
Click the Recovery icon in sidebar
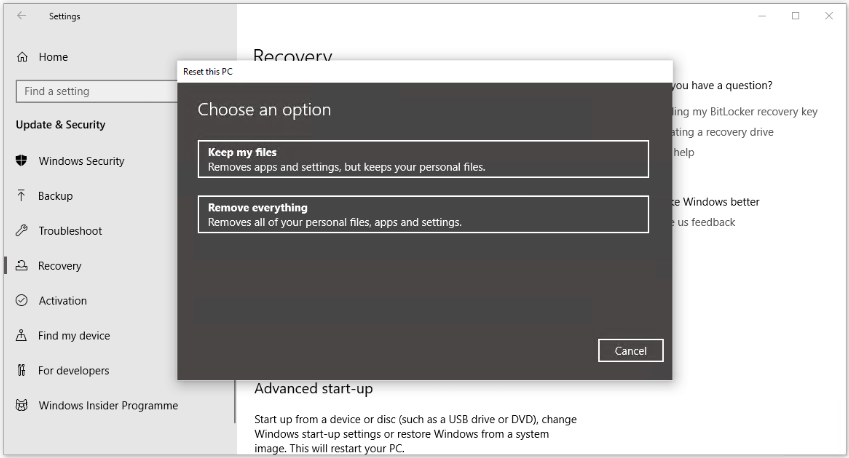pos(22,266)
